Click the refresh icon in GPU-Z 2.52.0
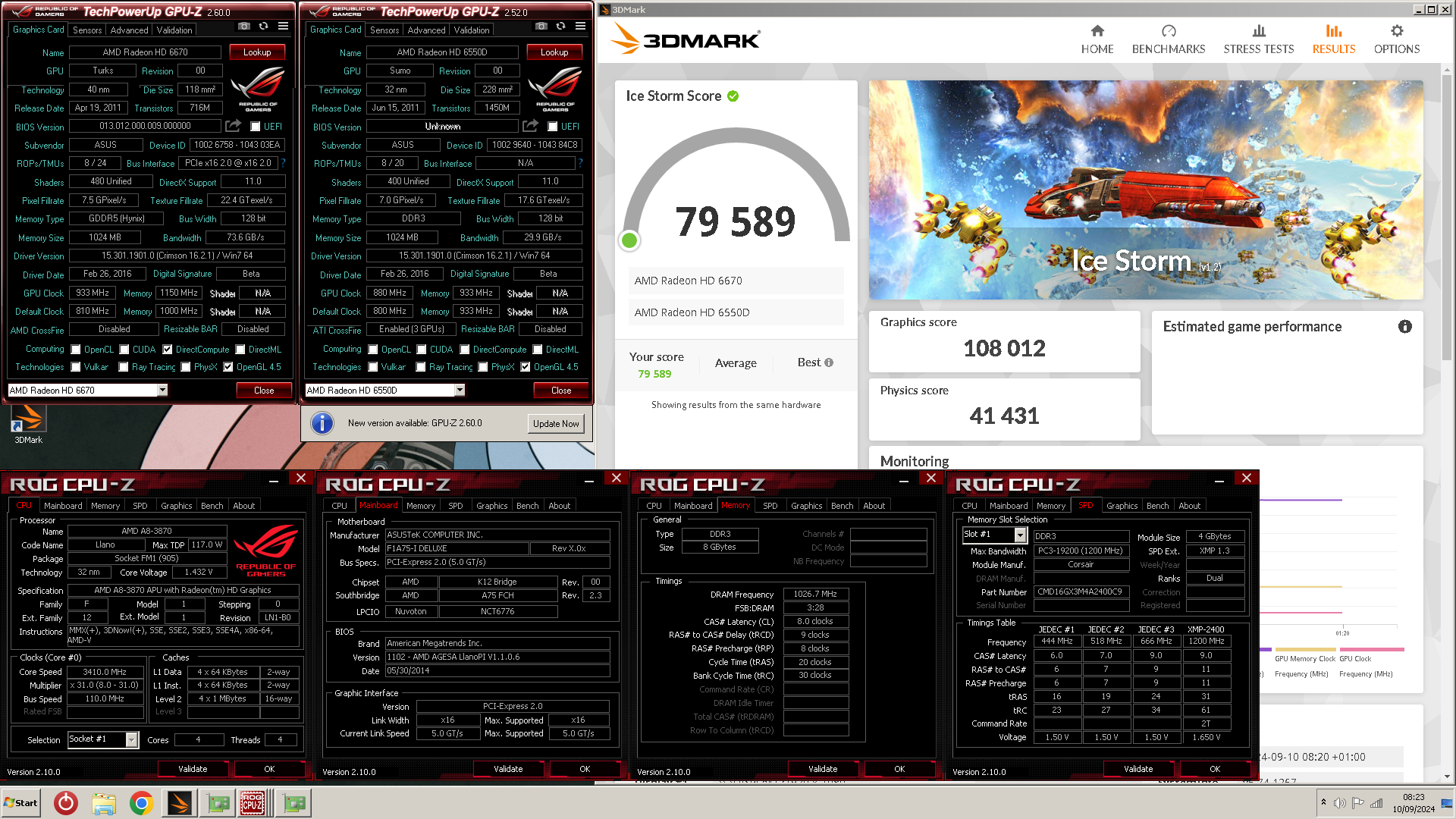 point(560,26)
